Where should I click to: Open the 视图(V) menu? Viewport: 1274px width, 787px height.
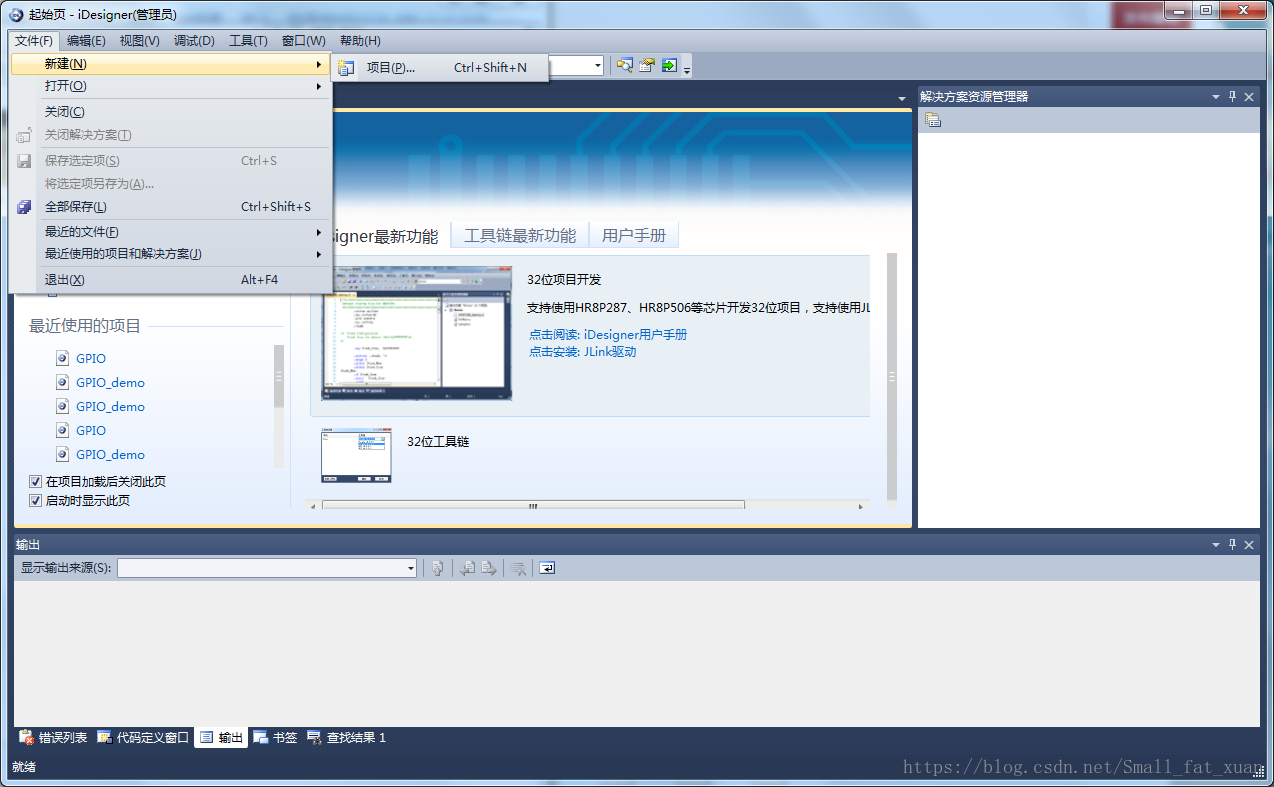point(139,41)
